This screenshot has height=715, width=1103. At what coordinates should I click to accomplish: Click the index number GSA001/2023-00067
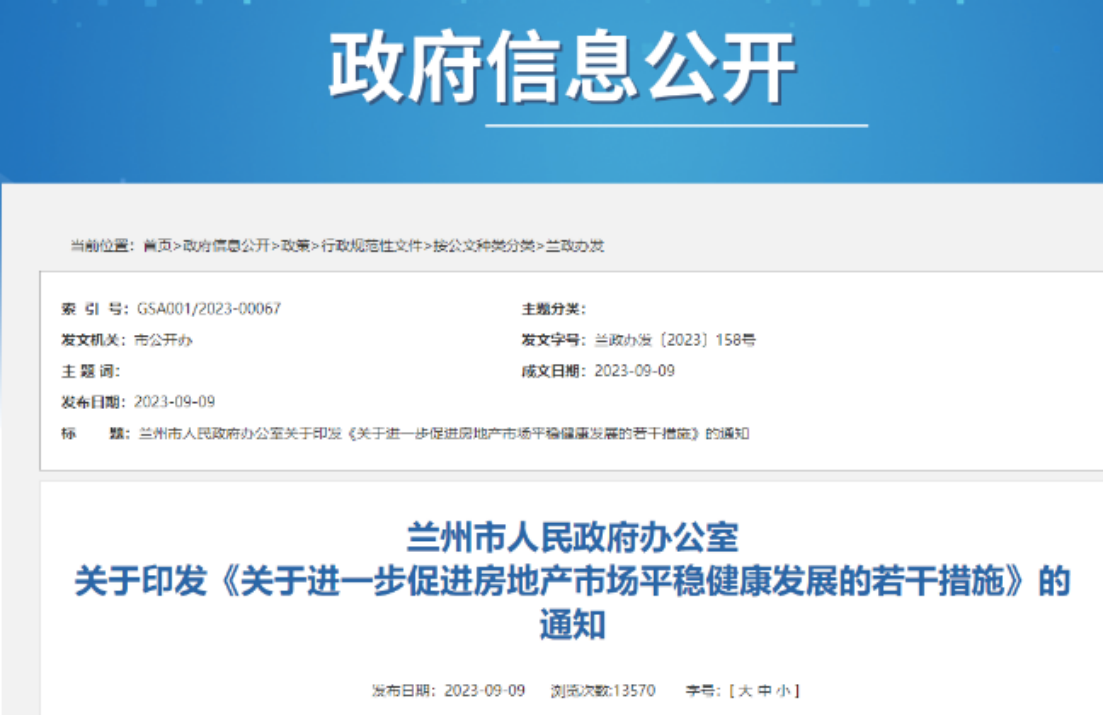(209, 309)
